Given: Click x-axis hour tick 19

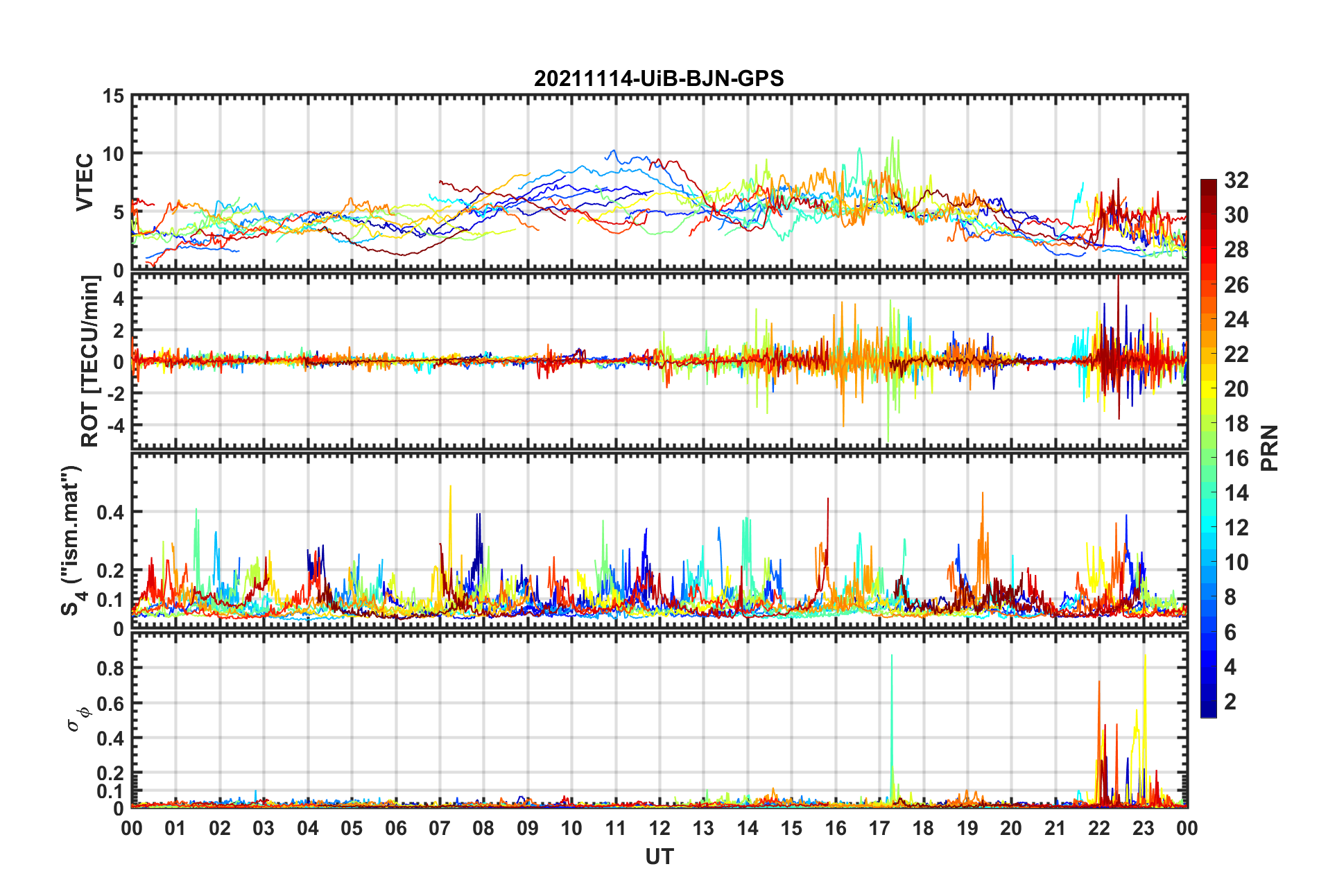Looking at the screenshot, I should point(967,828).
